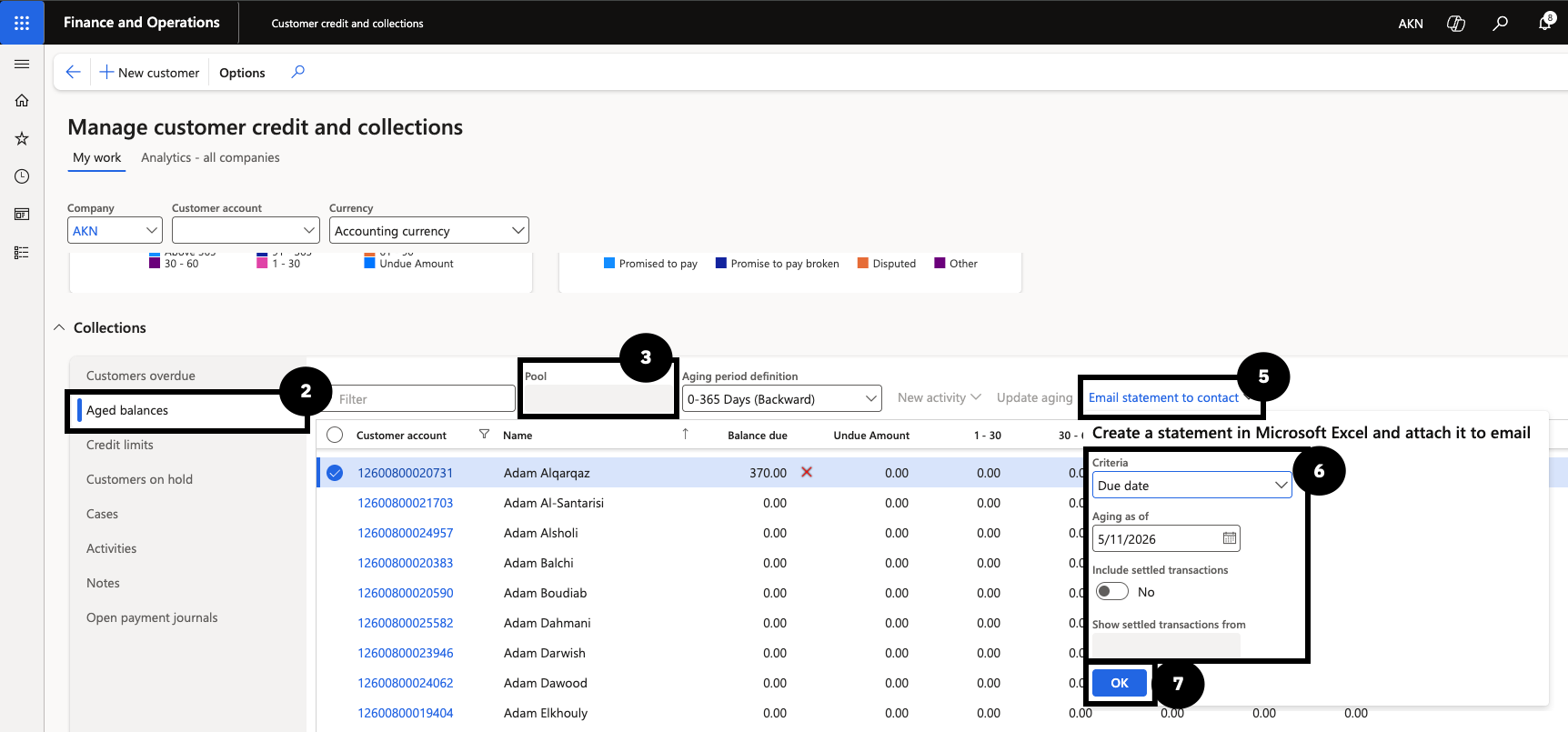Open Recent clock icon in the sidebar
This screenshot has height=732, width=1568.
point(22,176)
